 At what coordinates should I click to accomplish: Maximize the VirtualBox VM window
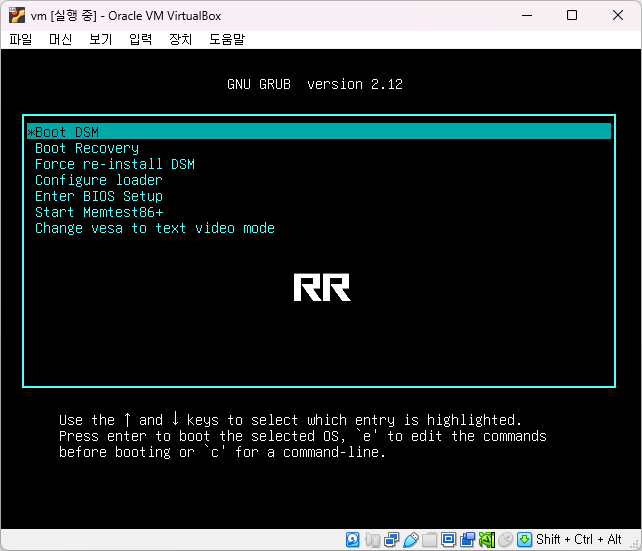(572, 16)
